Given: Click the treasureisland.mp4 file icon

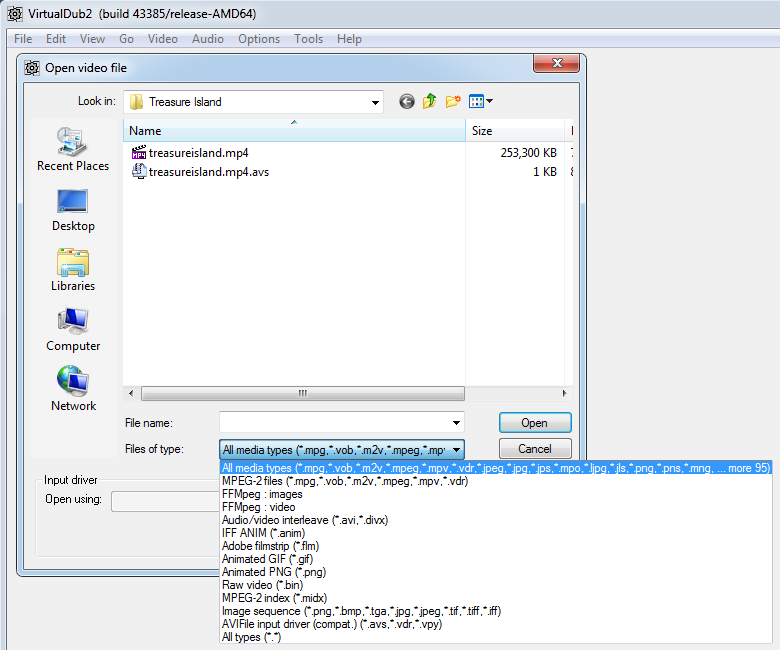Looking at the screenshot, I should tap(139, 152).
